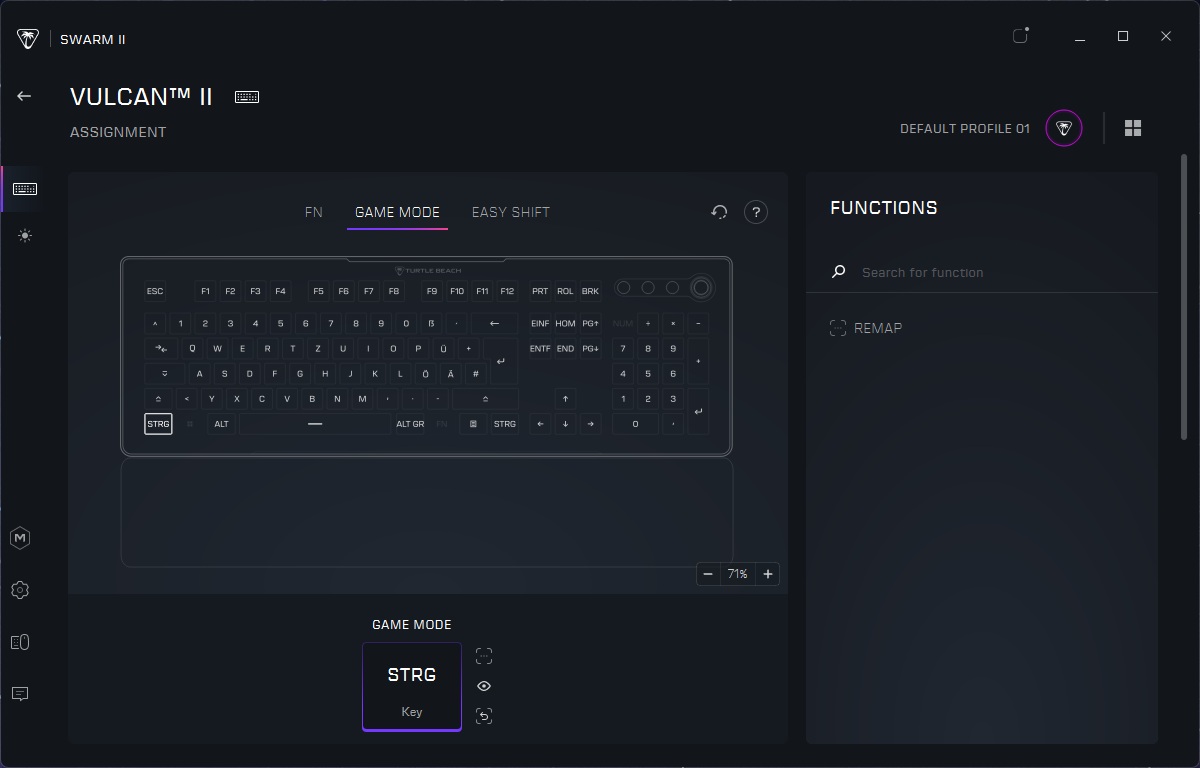Image resolution: width=1200 pixels, height=768 pixels.
Task: Select the ROL key on the keyboard layout
Action: 565,291
